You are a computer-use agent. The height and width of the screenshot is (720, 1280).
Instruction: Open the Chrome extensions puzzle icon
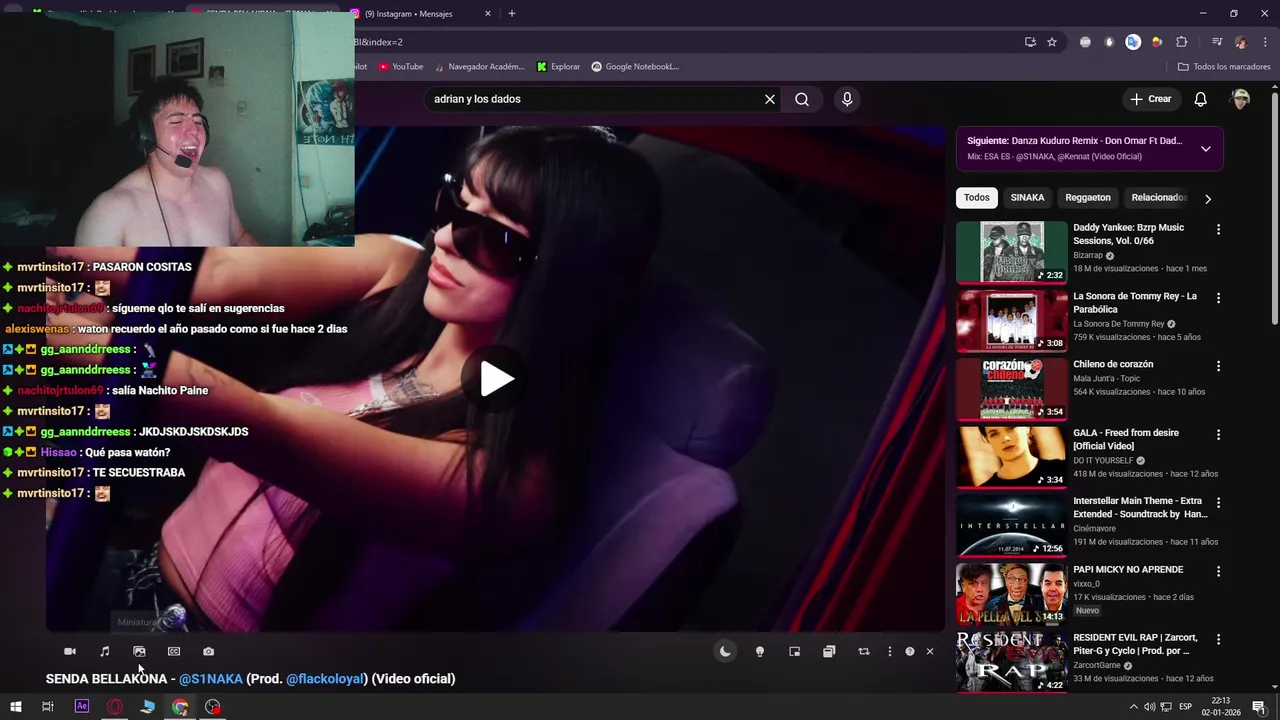[x=1182, y=42]
